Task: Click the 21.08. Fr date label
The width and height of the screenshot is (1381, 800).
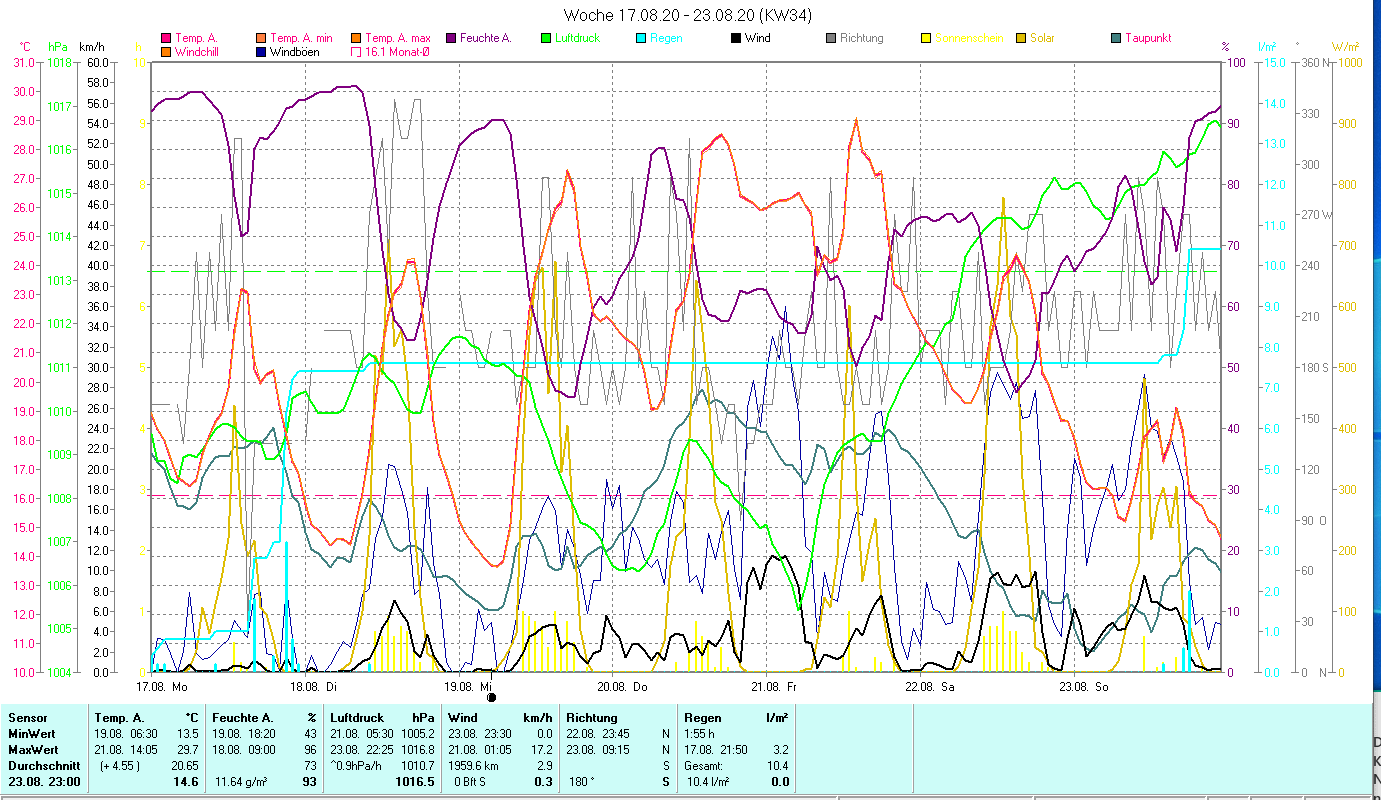Action: tap(775, 687)
